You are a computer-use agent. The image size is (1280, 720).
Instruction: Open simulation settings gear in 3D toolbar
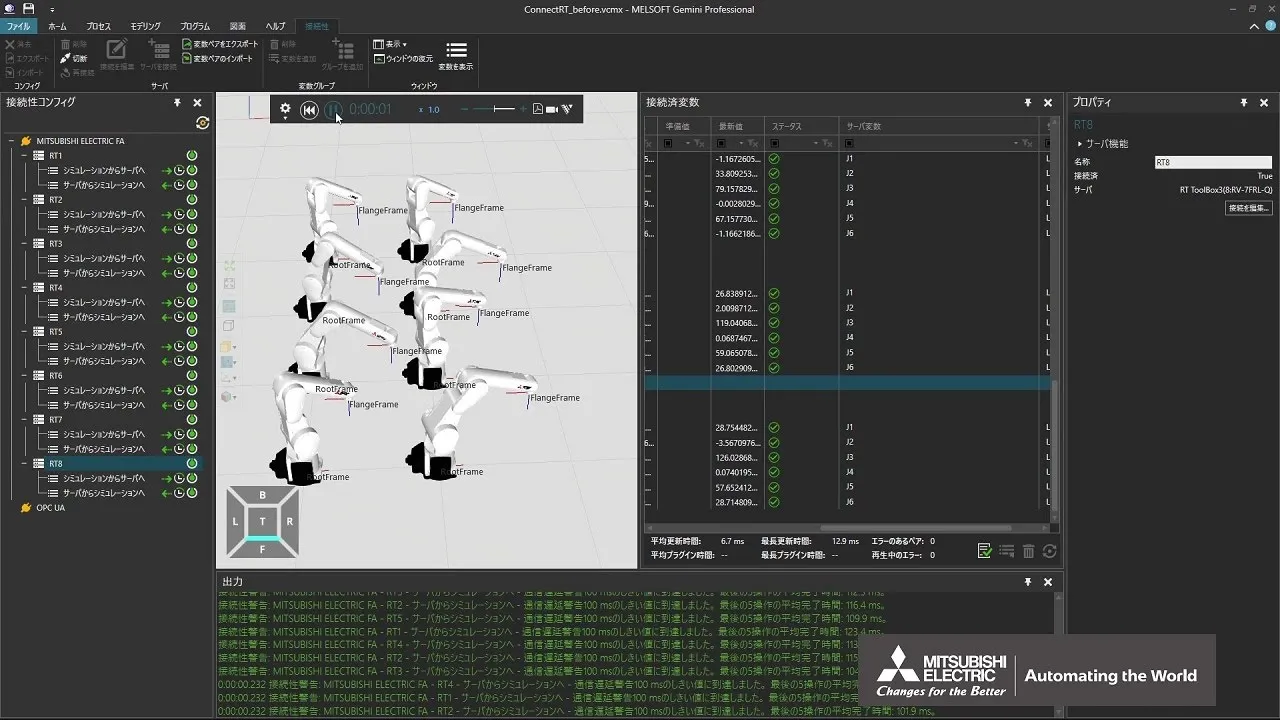coord(285,109)
